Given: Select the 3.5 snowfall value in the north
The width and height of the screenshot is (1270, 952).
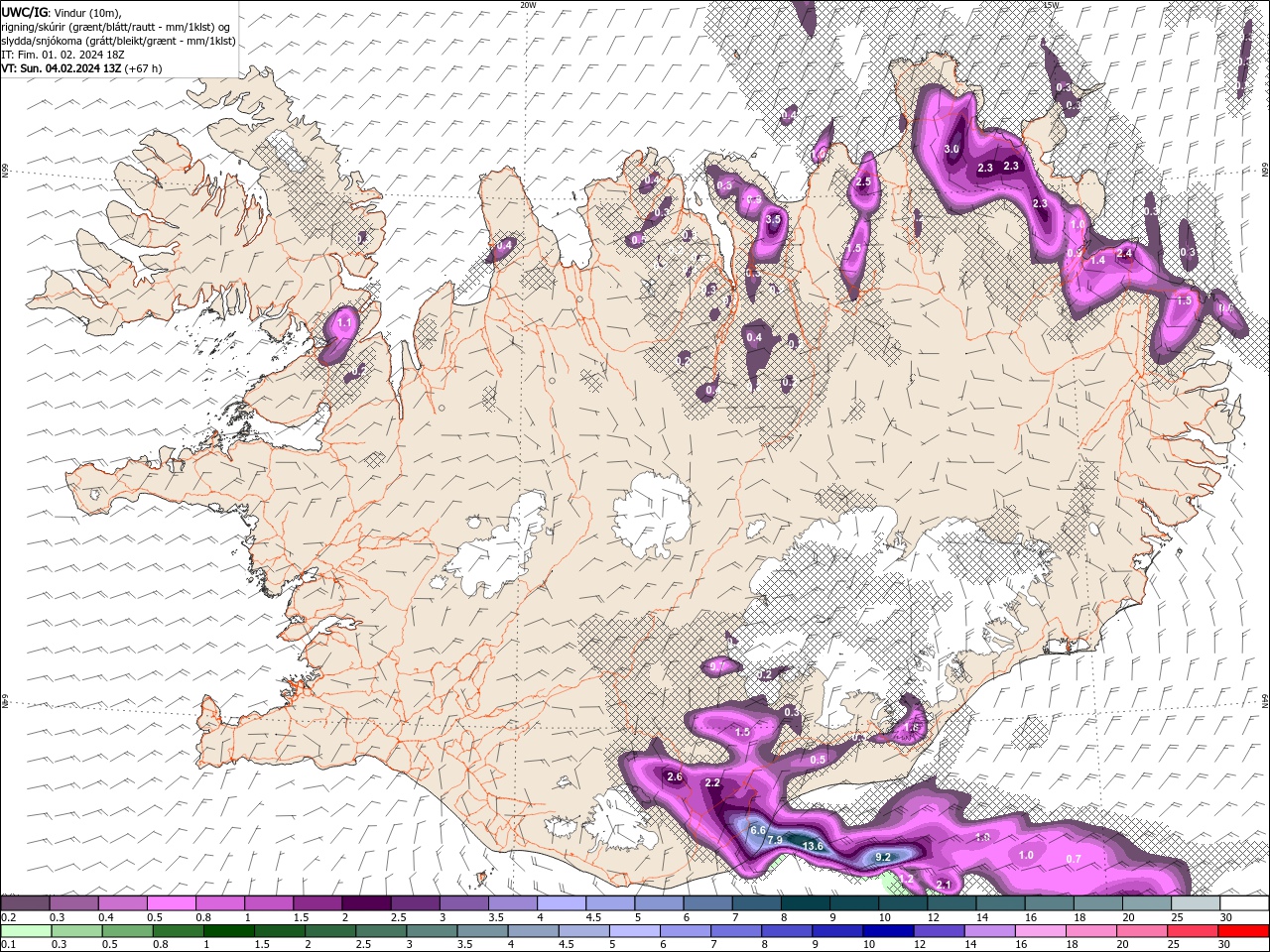Looking at the screenshot, I should [x=774, y=219].
